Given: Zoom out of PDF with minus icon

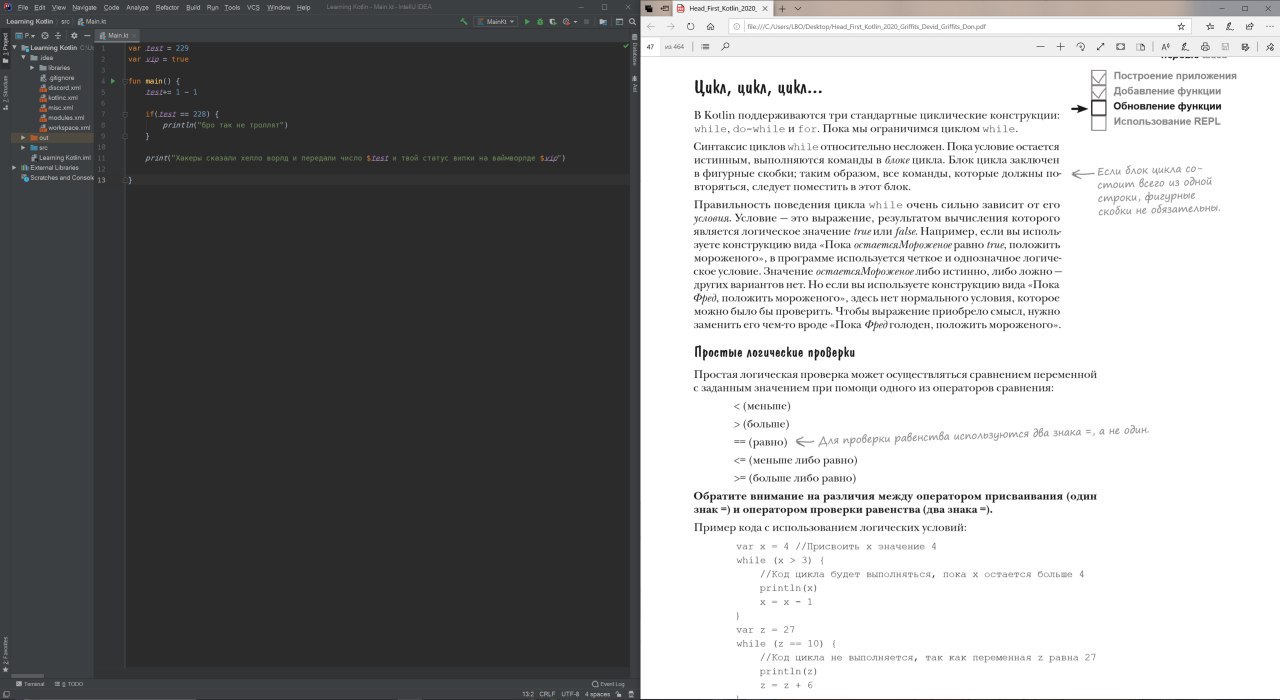Looking at the screenshot, I should [x=1041, y=46].
